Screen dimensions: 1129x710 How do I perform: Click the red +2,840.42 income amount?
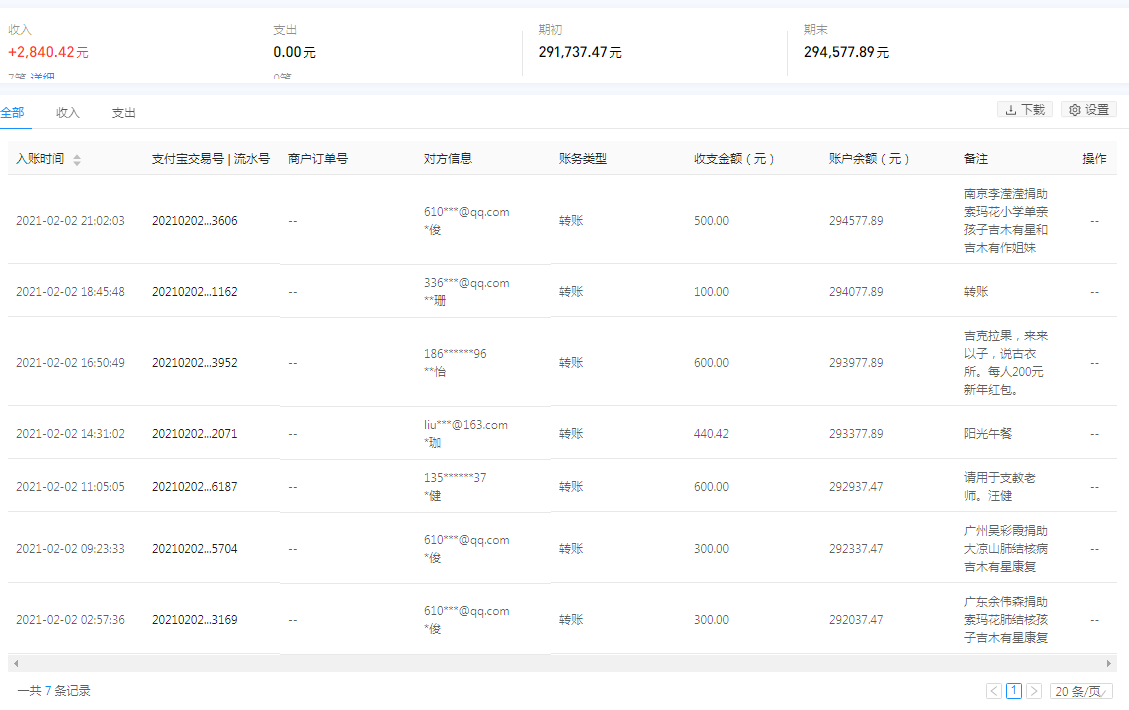[x=47, y=50]
